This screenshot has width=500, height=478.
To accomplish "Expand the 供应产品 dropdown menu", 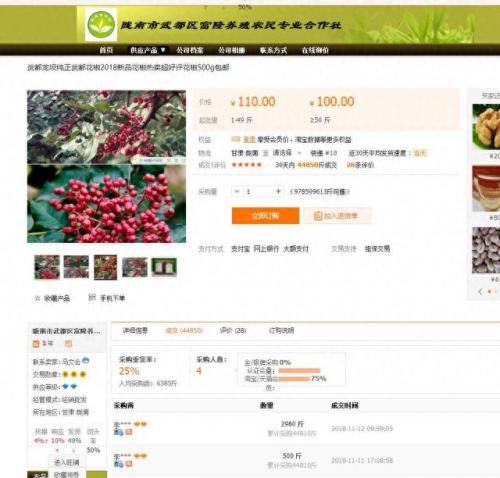I will point(147,50).
